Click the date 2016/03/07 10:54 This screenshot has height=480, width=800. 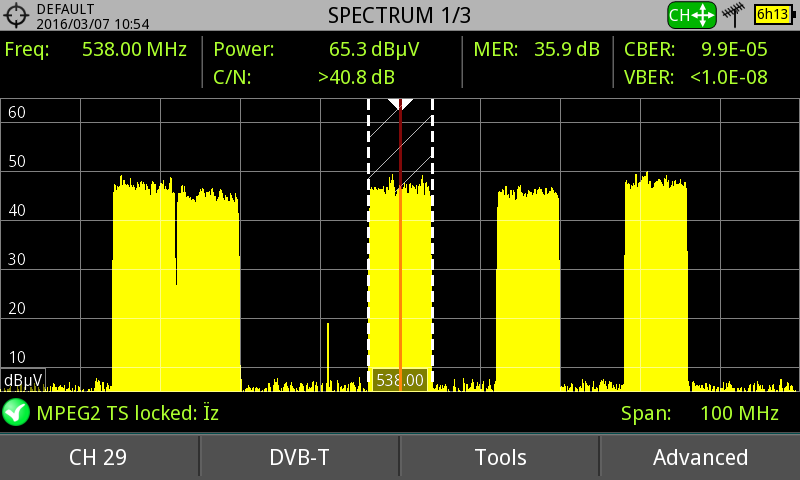[93, 24]
